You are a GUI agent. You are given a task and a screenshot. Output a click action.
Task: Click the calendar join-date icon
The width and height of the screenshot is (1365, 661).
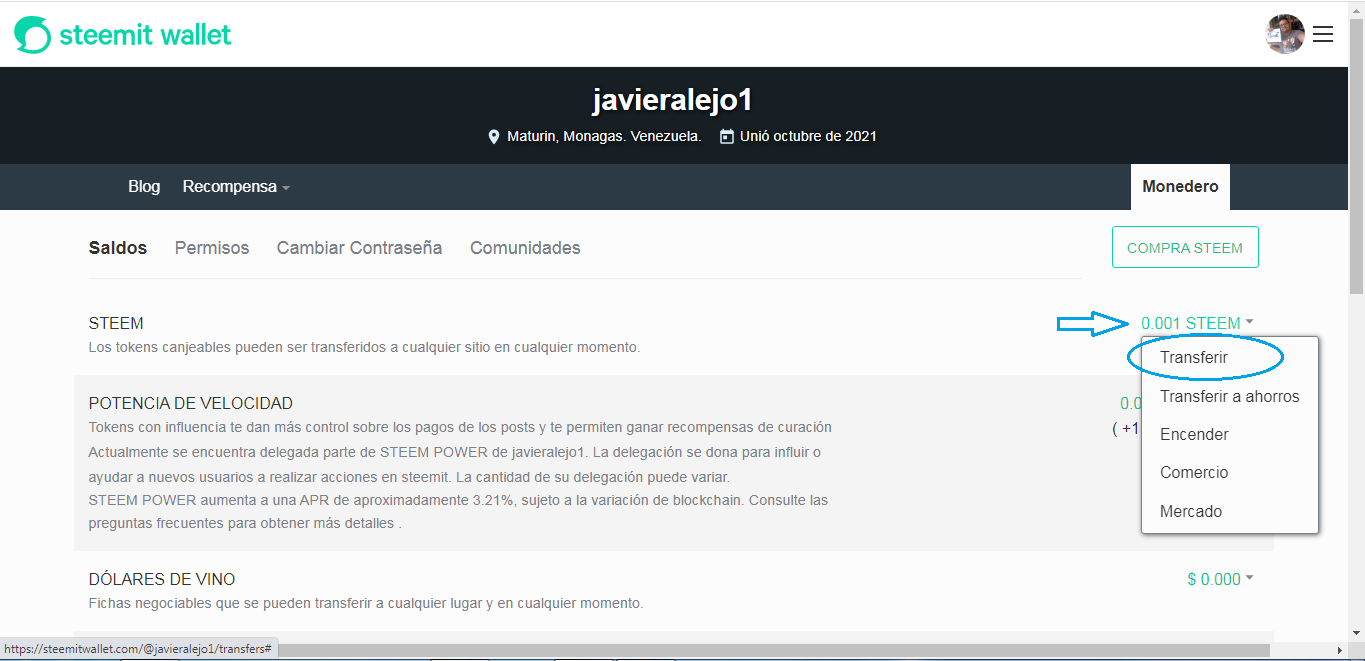[x=727, y=136]
